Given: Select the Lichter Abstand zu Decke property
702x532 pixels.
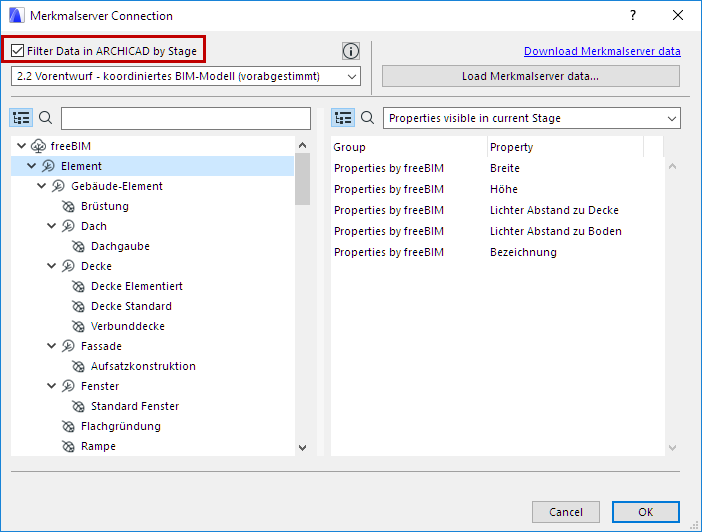Looking at the screenshot, I should 497,210.
